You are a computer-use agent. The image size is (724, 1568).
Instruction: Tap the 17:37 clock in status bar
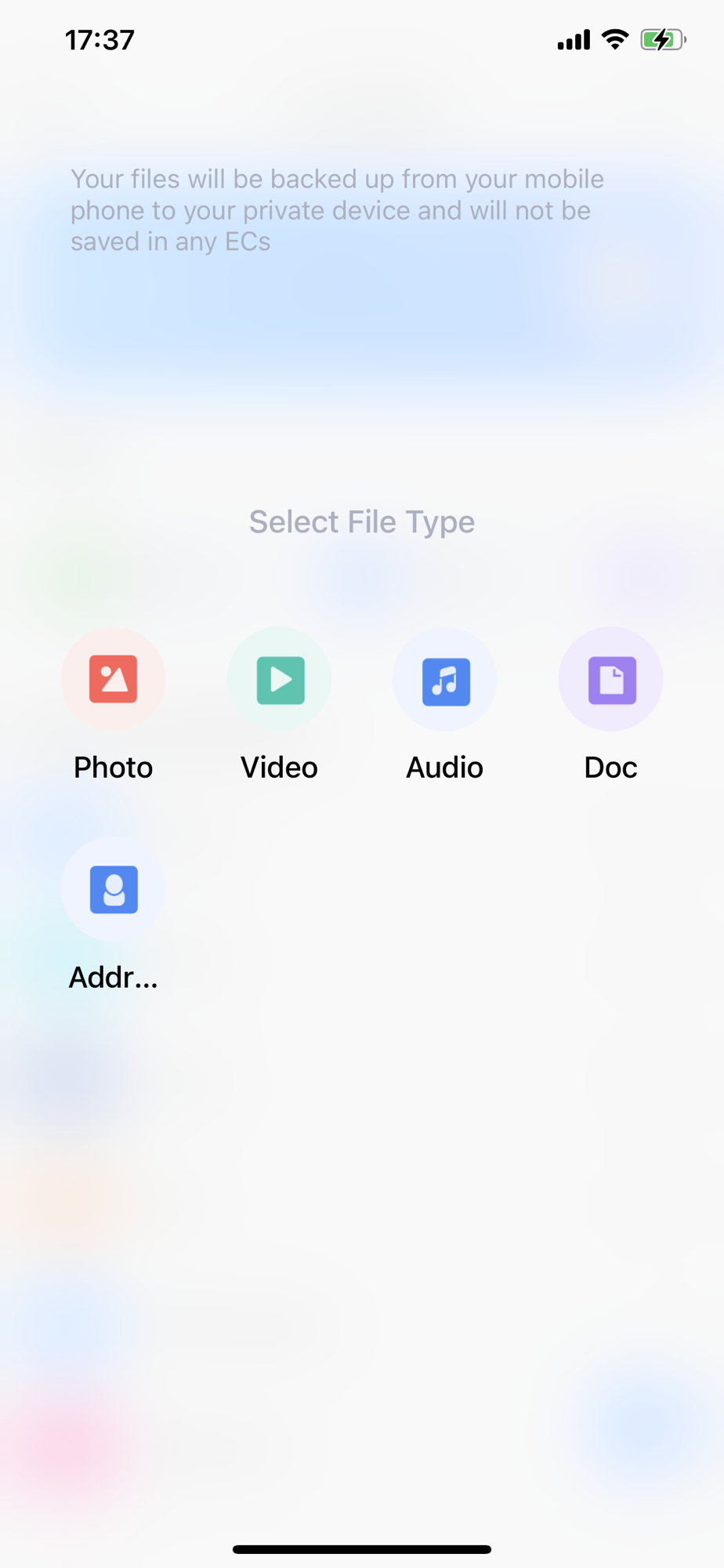(100, 40)
